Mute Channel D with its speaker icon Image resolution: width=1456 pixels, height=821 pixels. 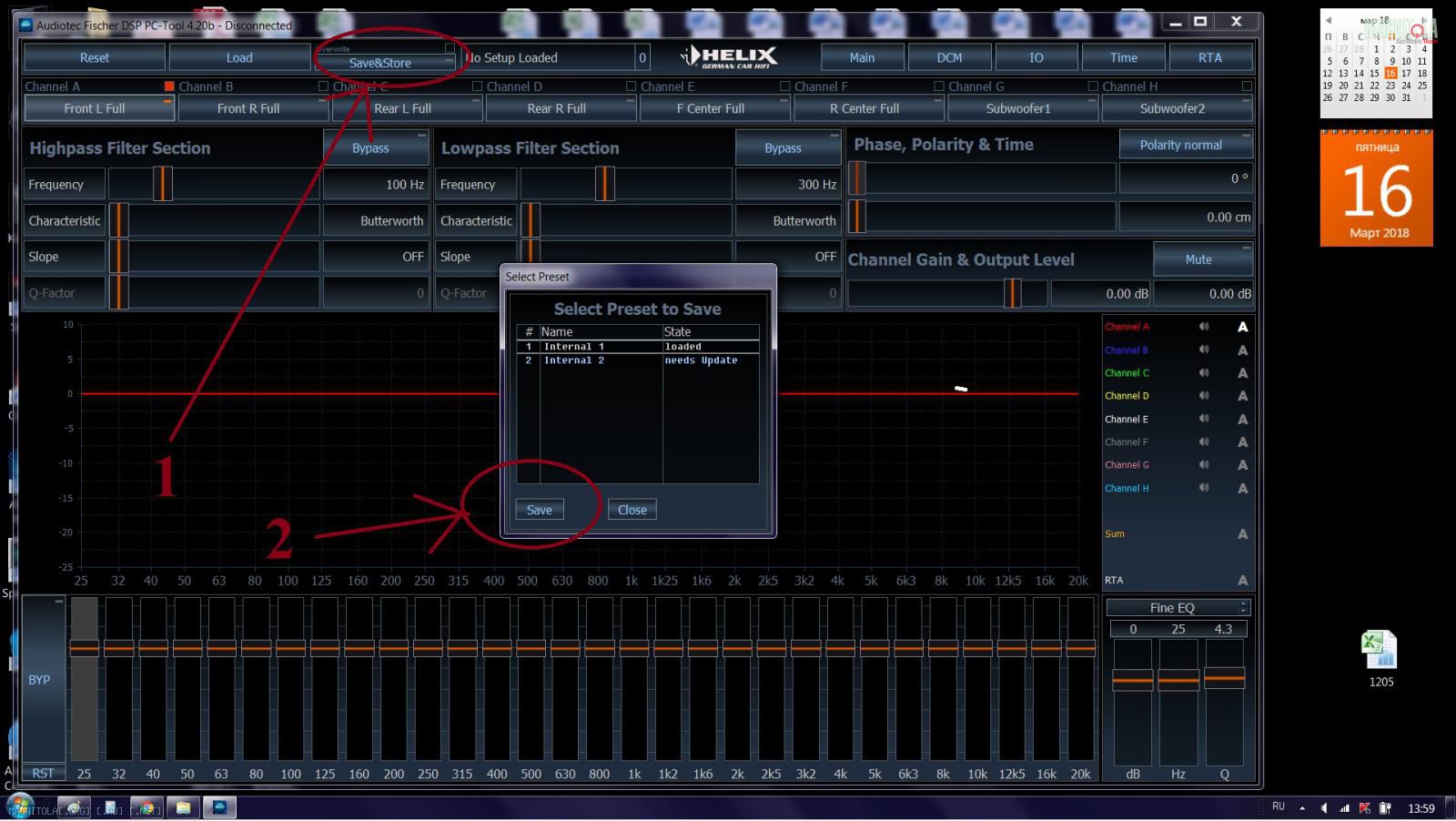coord(1204,395)
